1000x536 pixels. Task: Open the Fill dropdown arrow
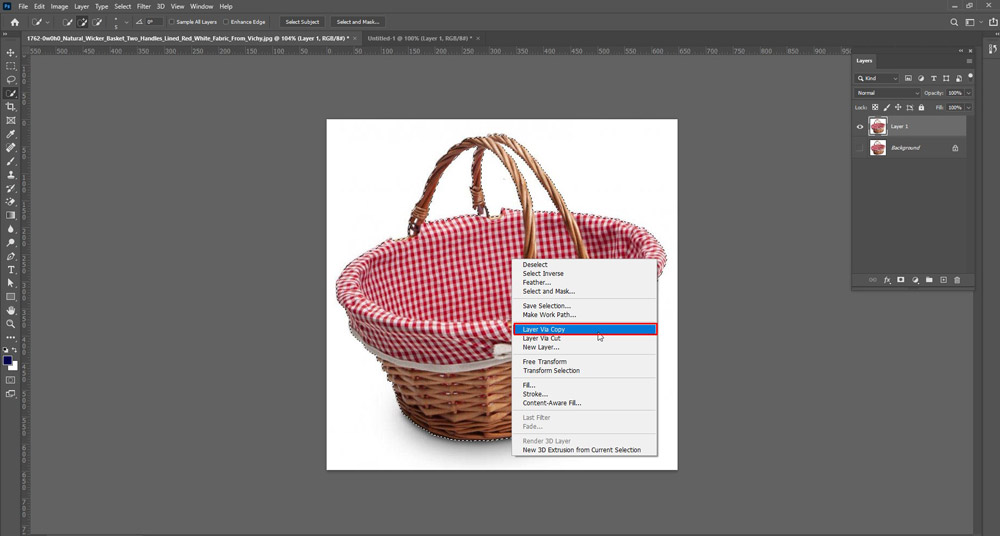point(969,108)
